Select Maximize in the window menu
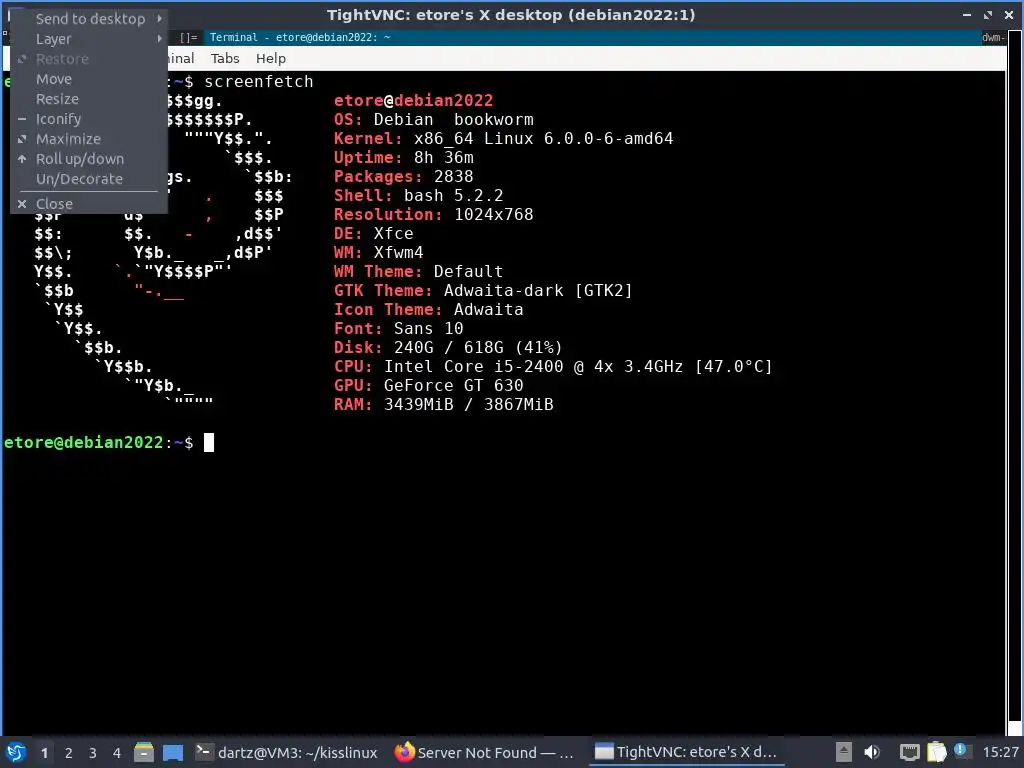Screen dimensions: 1024x768 point(89,139)
